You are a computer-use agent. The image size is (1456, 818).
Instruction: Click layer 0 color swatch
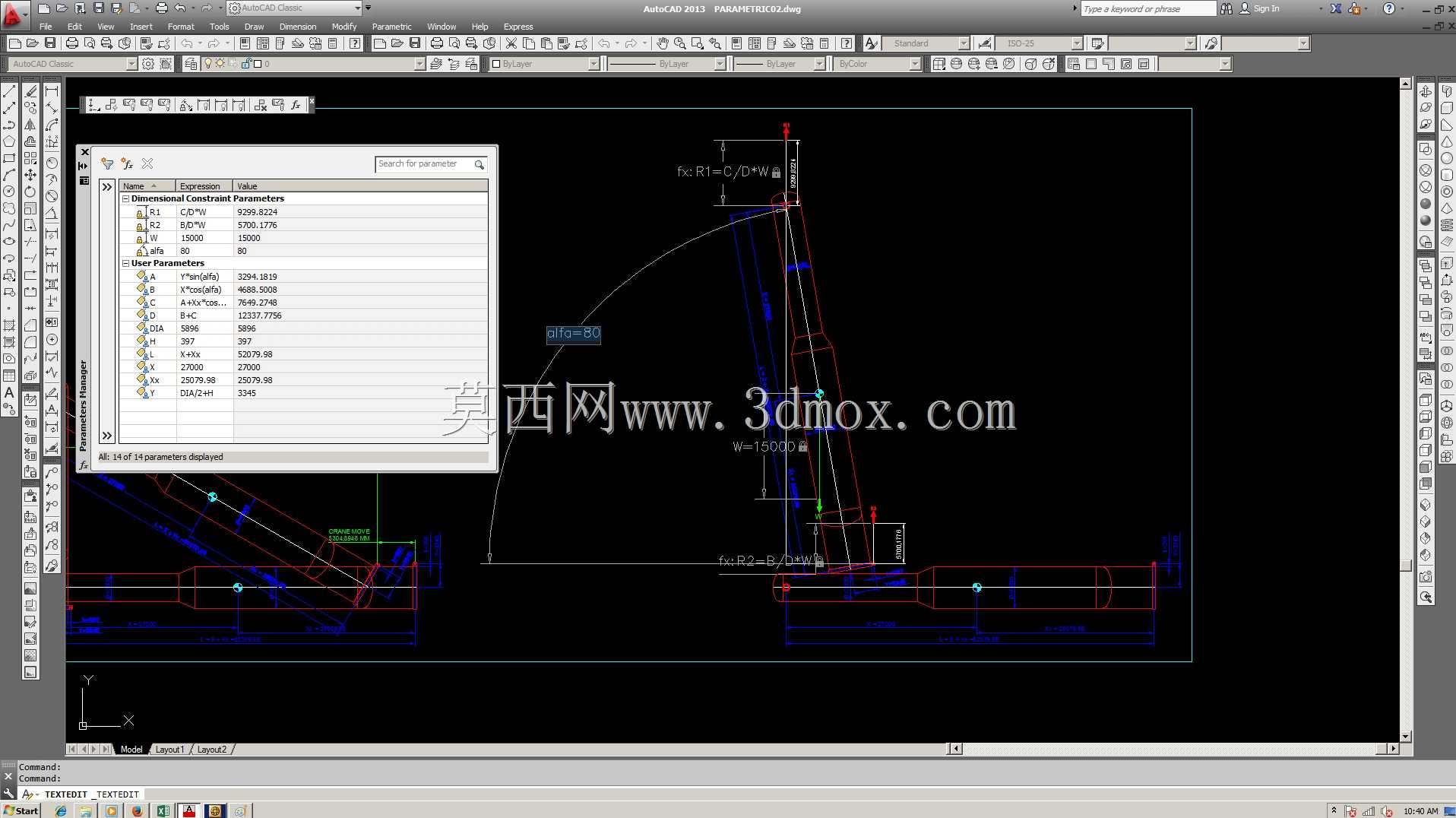[258, 64]
